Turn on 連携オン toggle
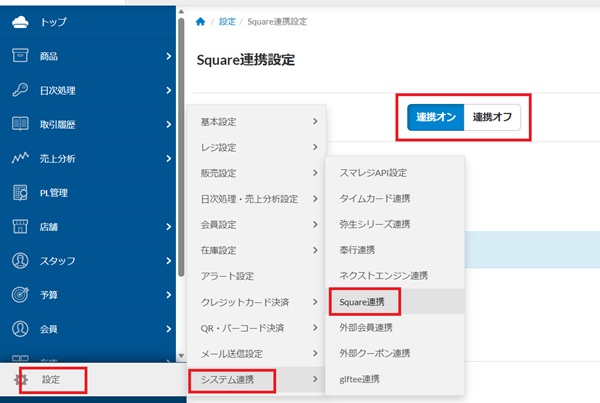 pos(435,117)
